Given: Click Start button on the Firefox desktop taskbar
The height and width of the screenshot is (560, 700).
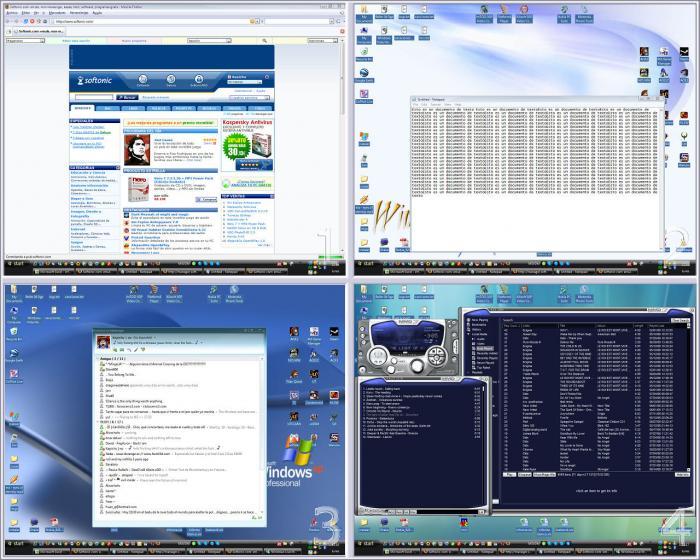Looking at the screenshot, I should pyautogui.click(x=16, y=263).
